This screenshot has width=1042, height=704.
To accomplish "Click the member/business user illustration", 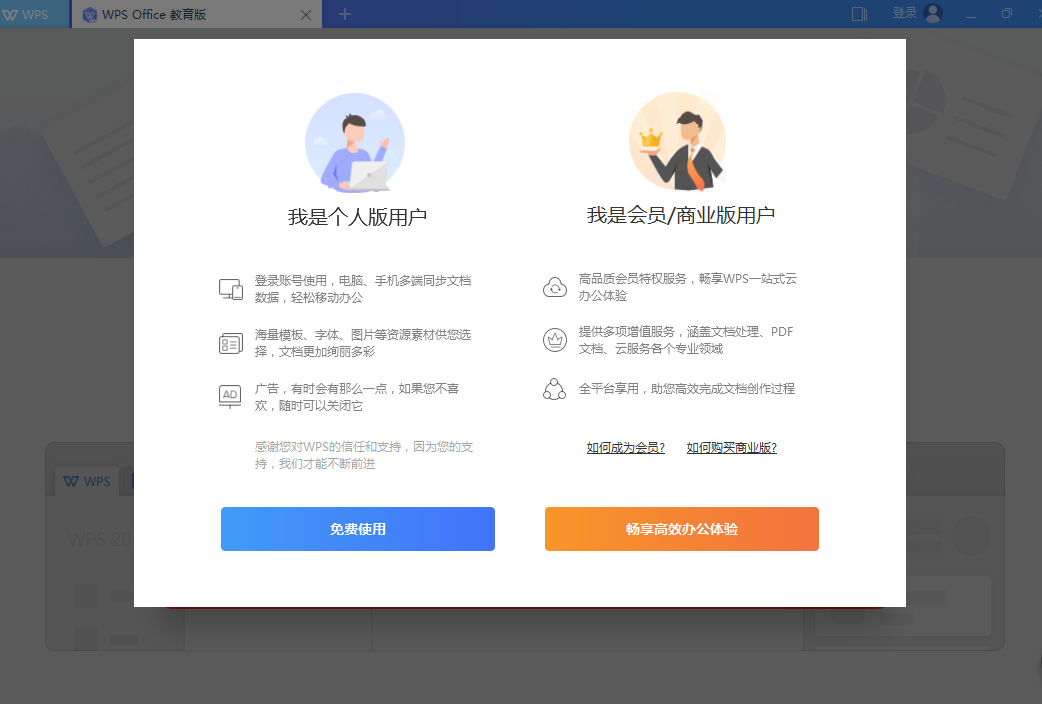I will pyautogui.click(x=678, y=142).
